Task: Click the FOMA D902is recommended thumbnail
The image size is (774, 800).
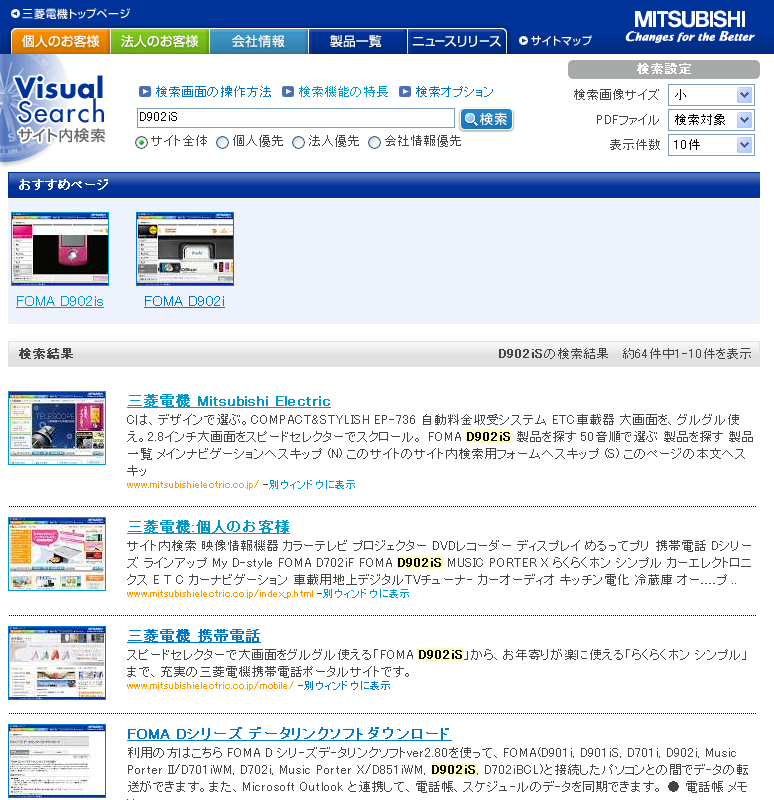Action: coord(60,249)
